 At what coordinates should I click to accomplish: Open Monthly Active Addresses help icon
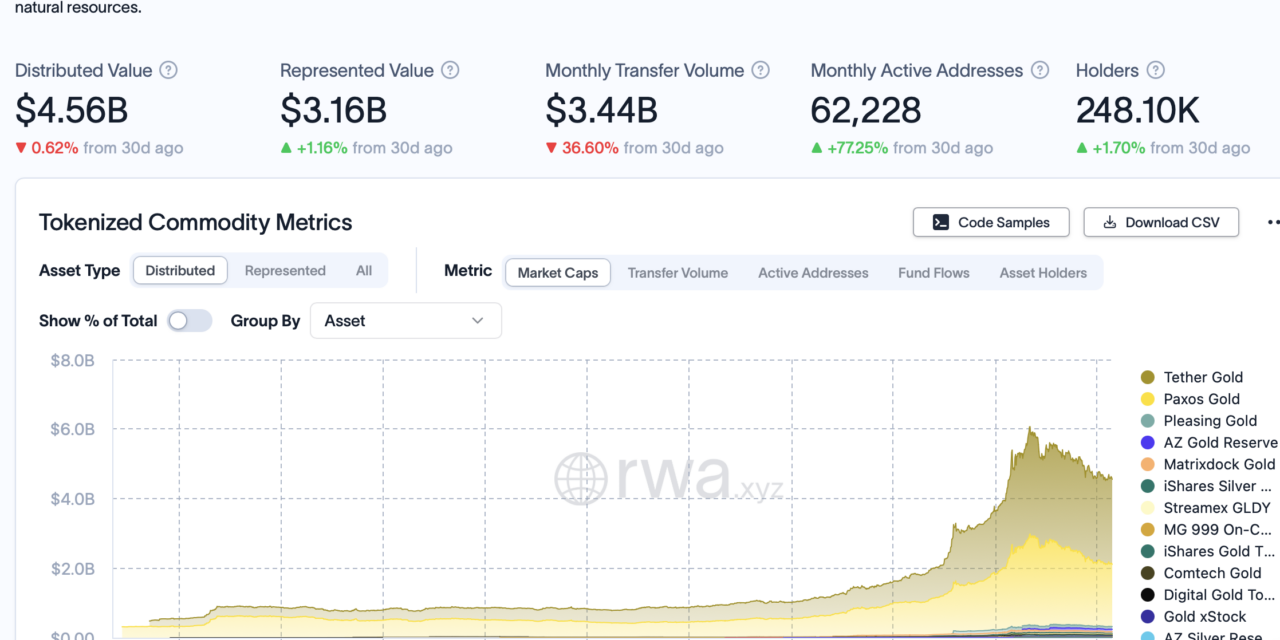(x=1040, y=70)
